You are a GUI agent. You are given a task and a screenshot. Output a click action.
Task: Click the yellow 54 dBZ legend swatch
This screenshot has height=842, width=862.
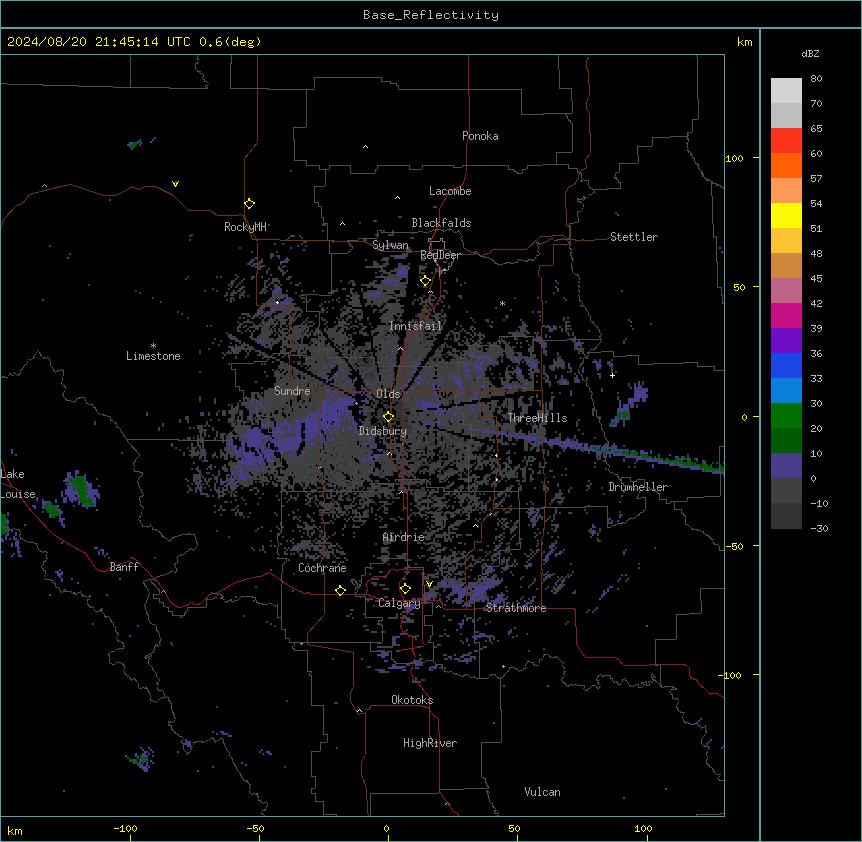[x=786, y=215]
